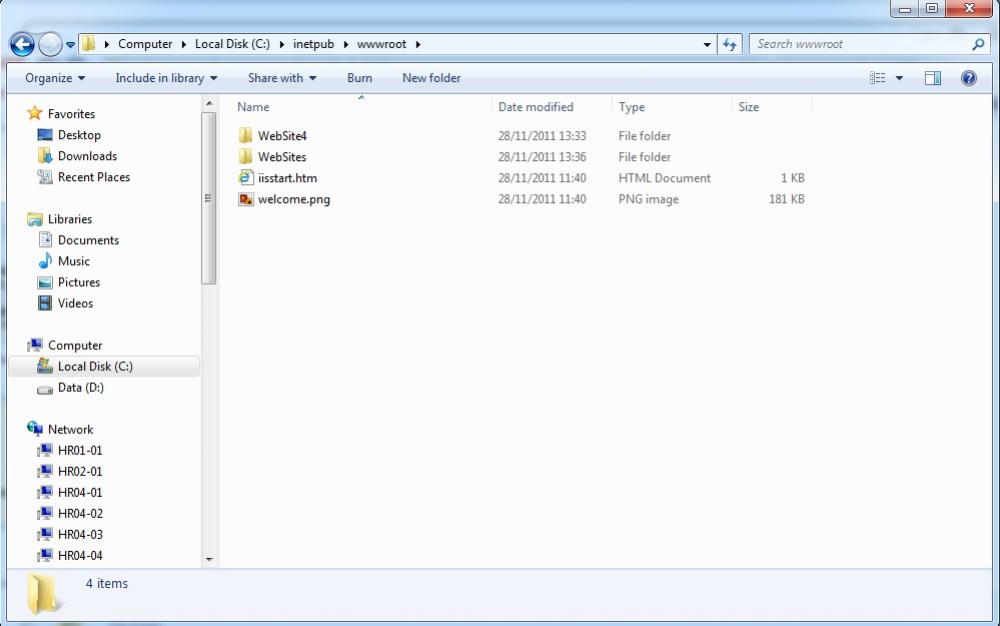Select inetpub in the address breadcrumb
1000x626 pixels.
click(313, 44)
